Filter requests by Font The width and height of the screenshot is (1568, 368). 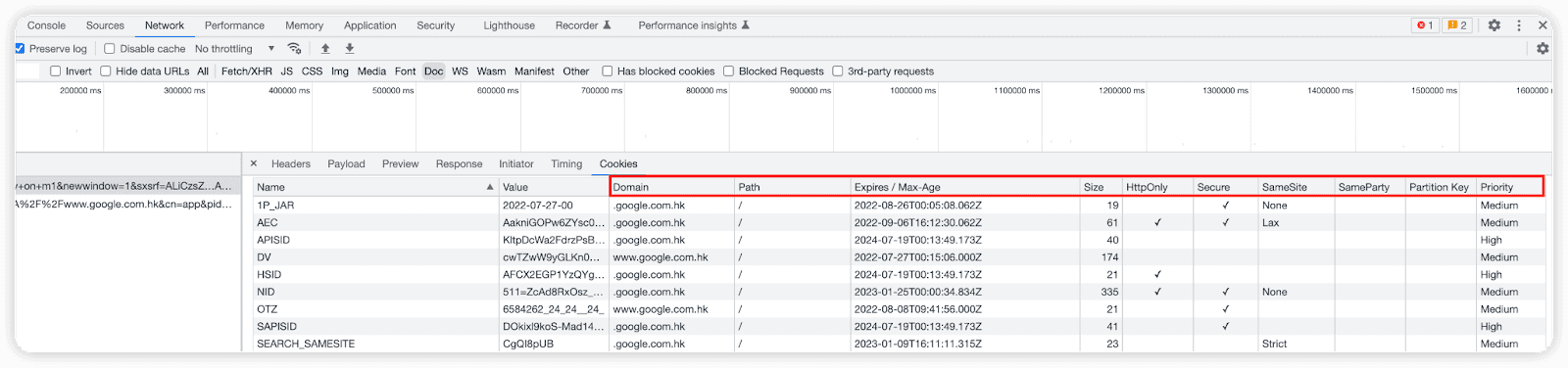tap(406, 70)
